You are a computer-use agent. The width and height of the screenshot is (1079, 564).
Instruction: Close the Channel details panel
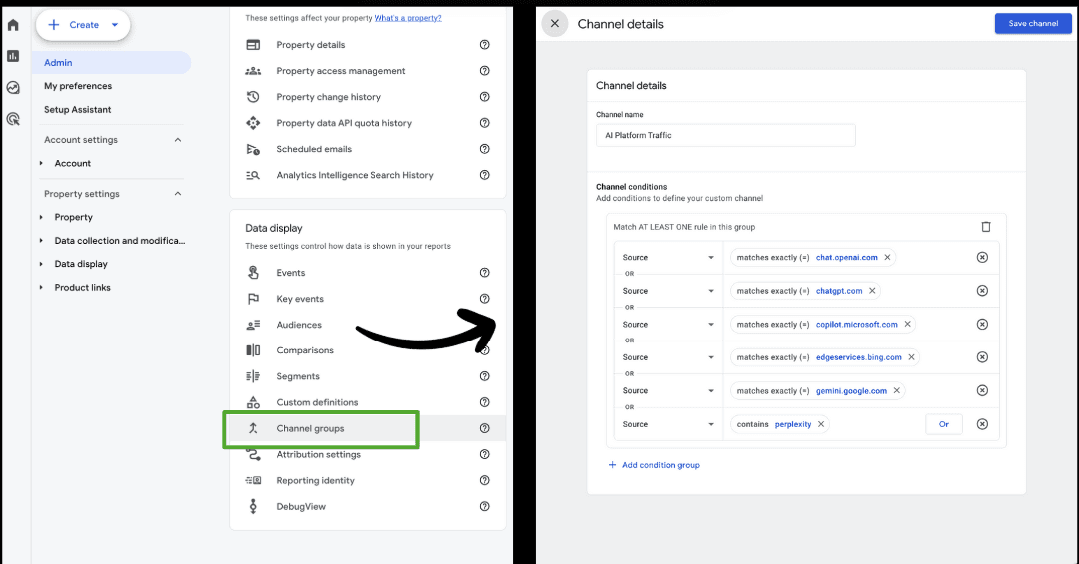click(555, 24)
